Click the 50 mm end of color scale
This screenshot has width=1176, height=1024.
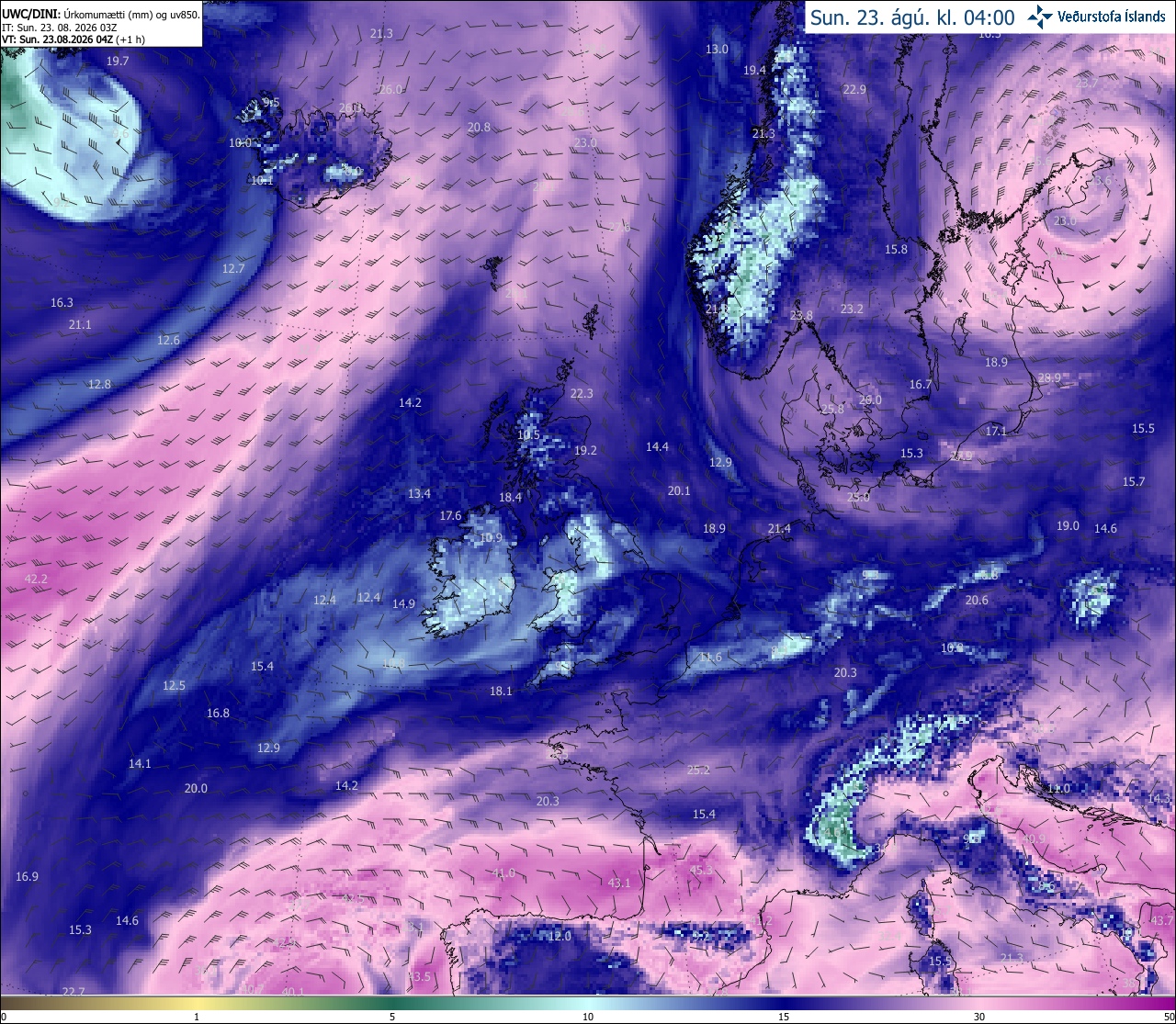(x=1168, y=1016)
